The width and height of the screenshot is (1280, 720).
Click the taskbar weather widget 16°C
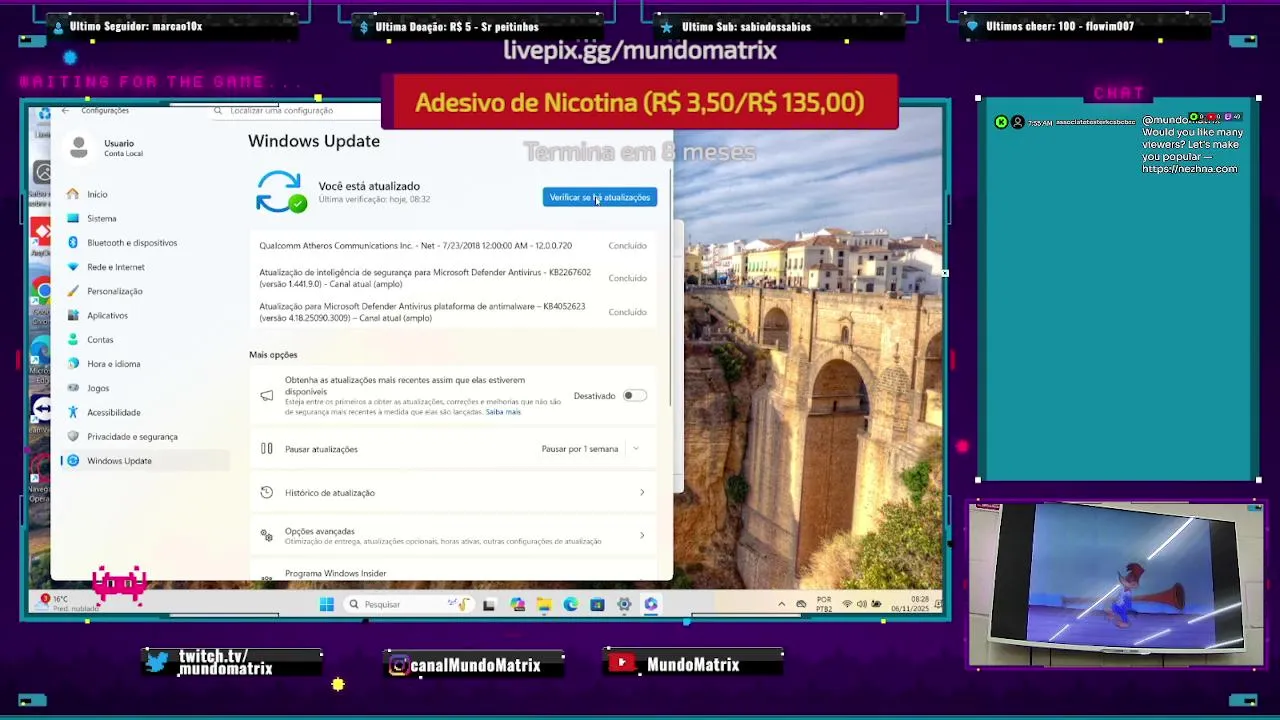69,603
